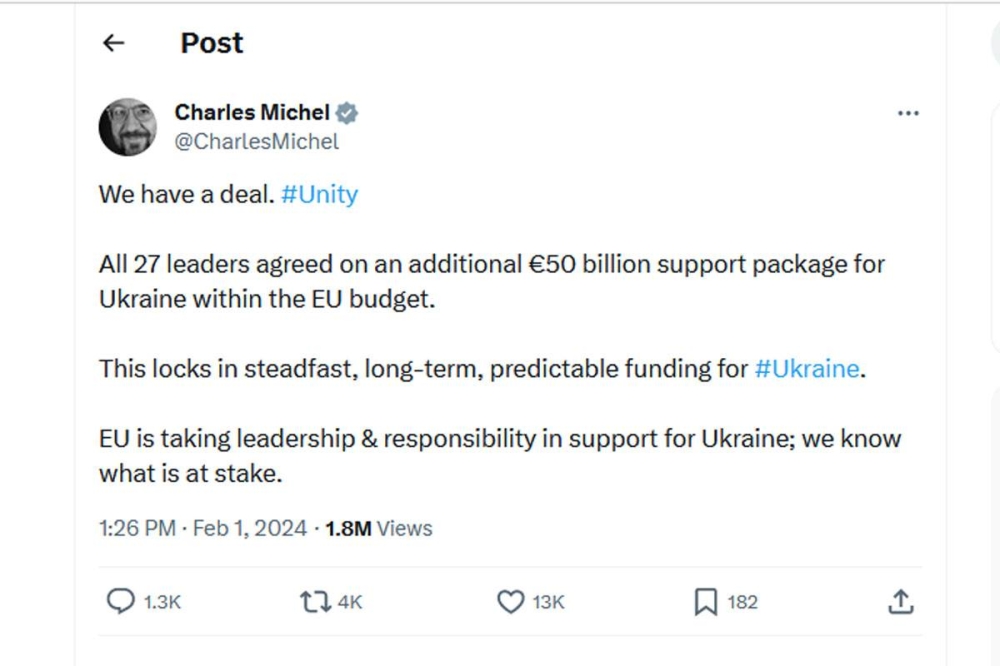The height and width of the screenshot is (666, 1000).
Task: Click the 1.8M Views count
Action: coord(379,528)
